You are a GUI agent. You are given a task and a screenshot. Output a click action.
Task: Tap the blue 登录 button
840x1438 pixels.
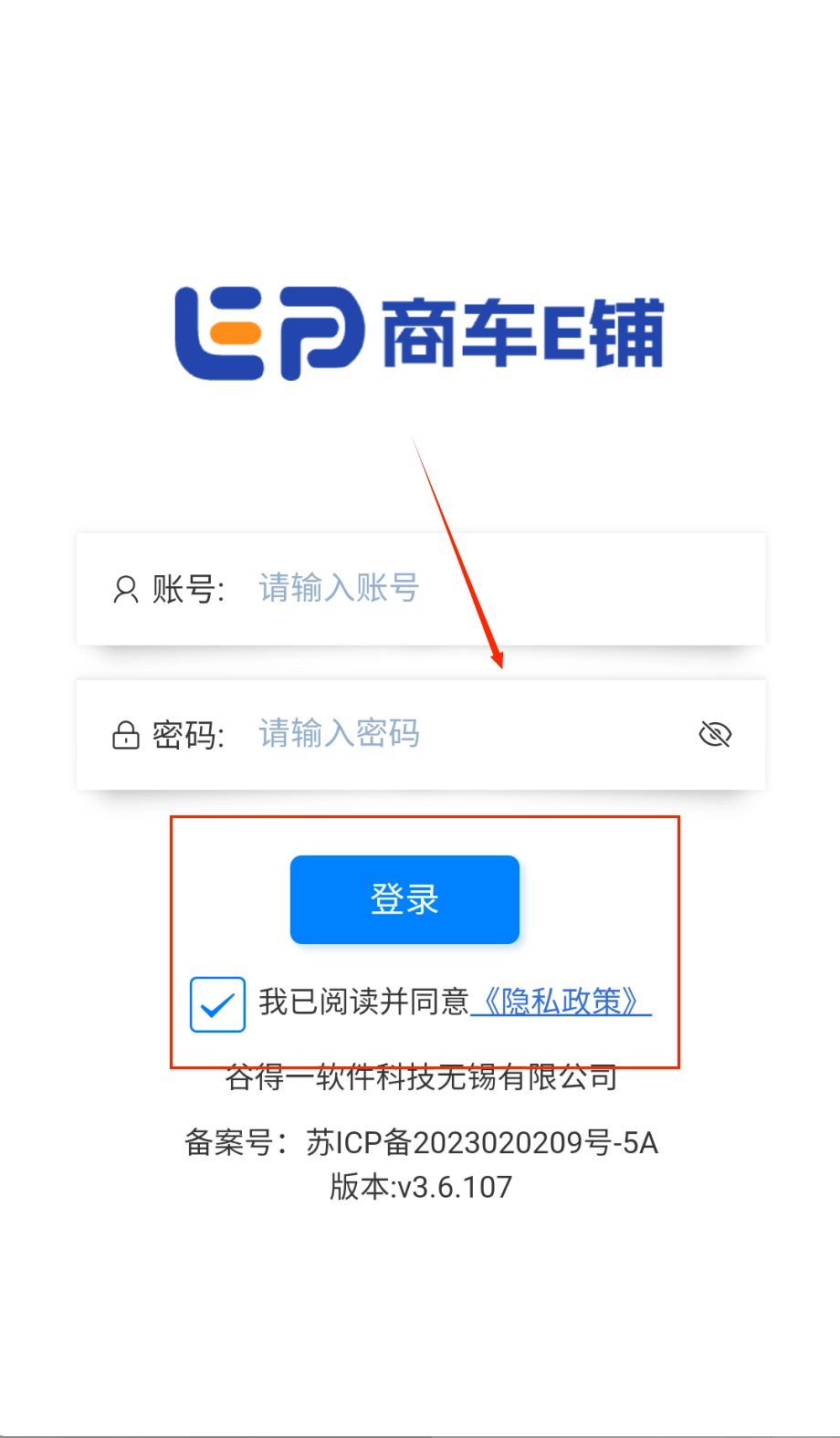[x=404, y=899]
